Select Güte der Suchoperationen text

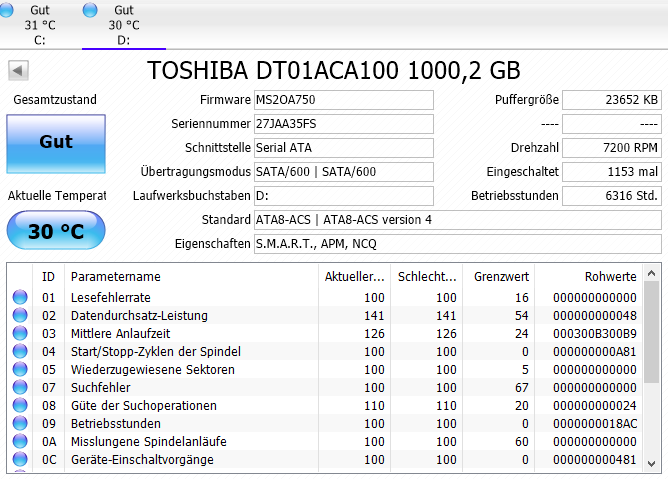click(144, 406)
